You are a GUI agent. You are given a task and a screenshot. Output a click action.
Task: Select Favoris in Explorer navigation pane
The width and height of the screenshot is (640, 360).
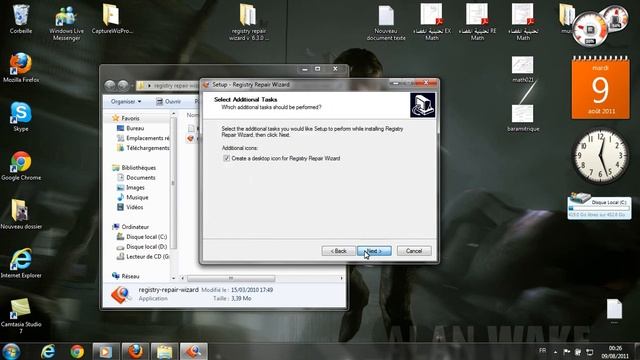(x=126, y=118)
